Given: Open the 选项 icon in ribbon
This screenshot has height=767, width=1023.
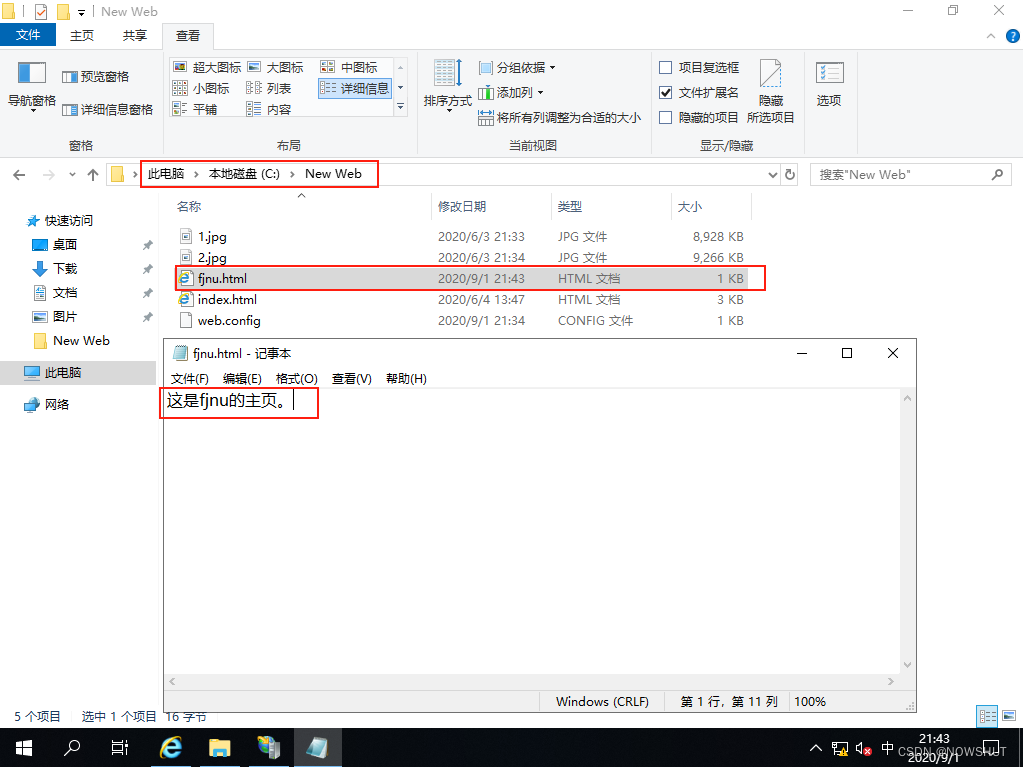Looking at the screenshot, I should pos(829,85).
